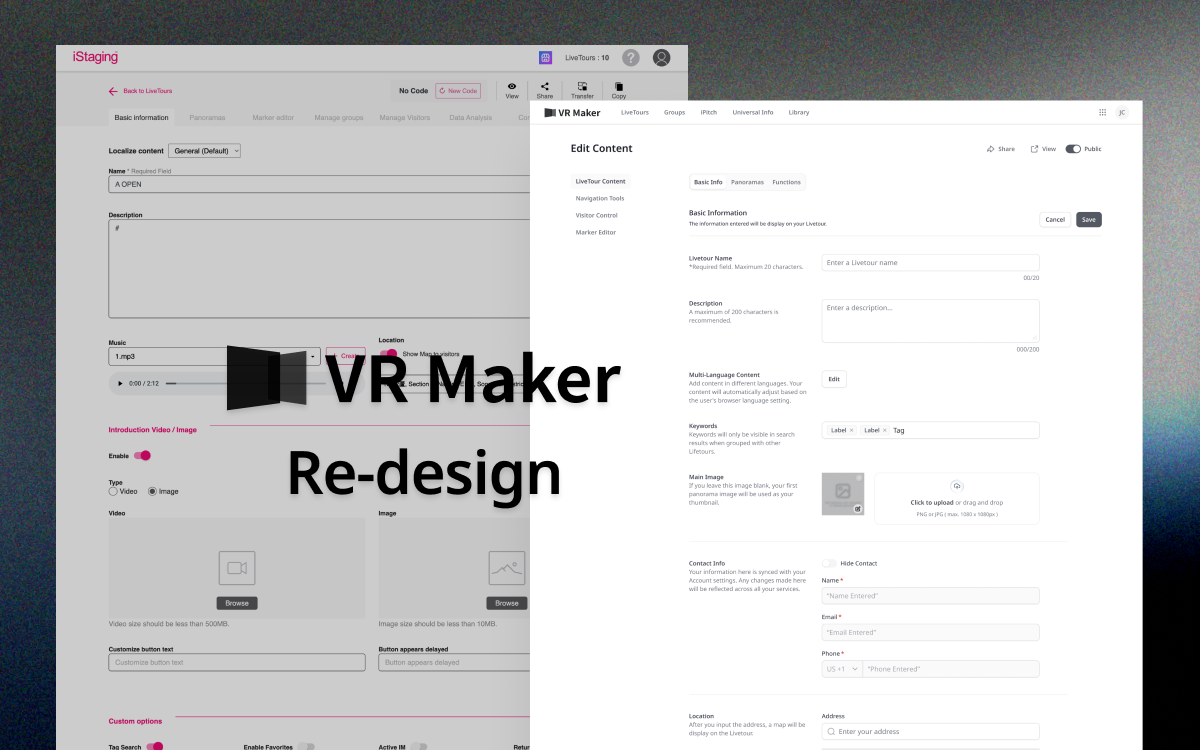Open the Library menu in VR Maker navigation
Viewport: 1200px width, 750px height.
799,112
